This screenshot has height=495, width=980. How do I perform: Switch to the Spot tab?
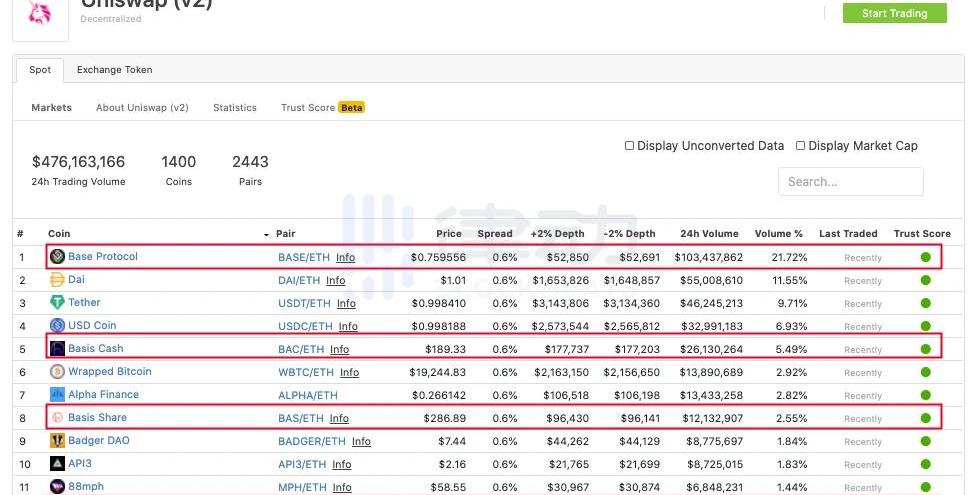coord(40,70)
